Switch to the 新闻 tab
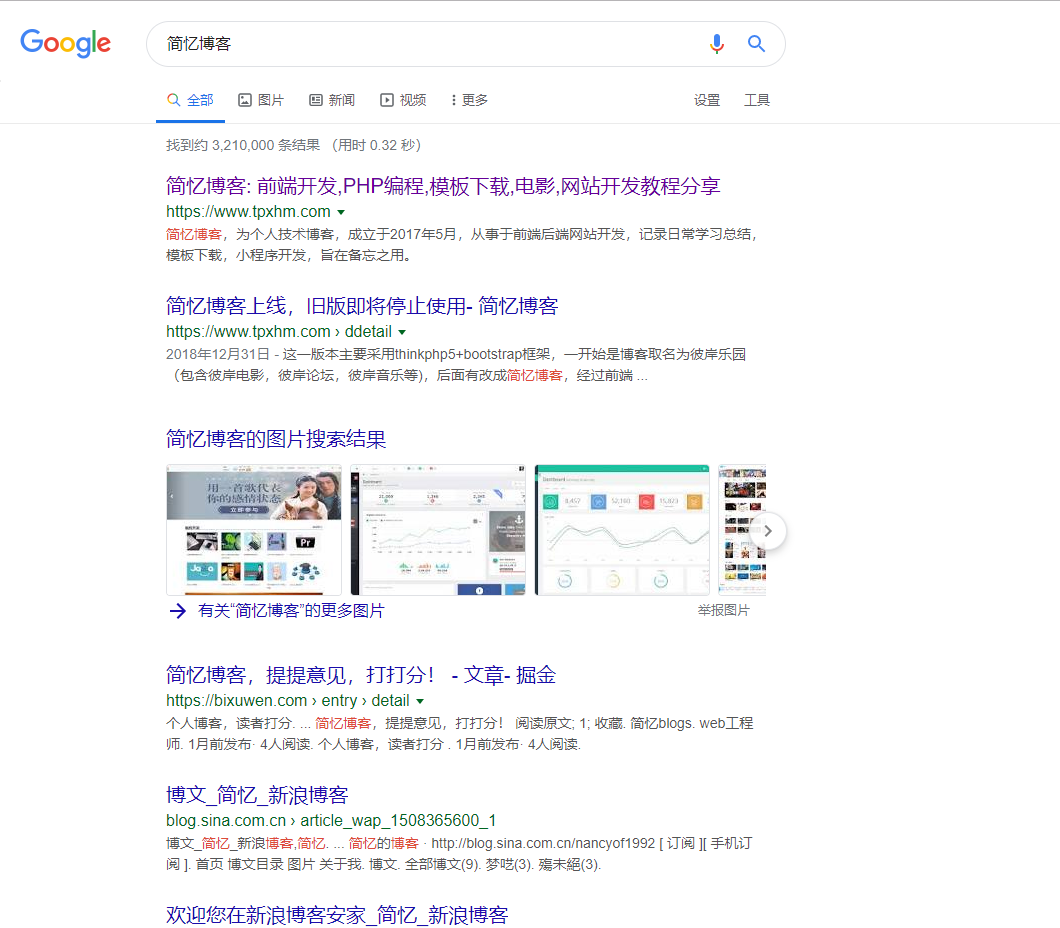Image resolution: width=1060 pixels, height=928 pixels. [x=332, y=100]
